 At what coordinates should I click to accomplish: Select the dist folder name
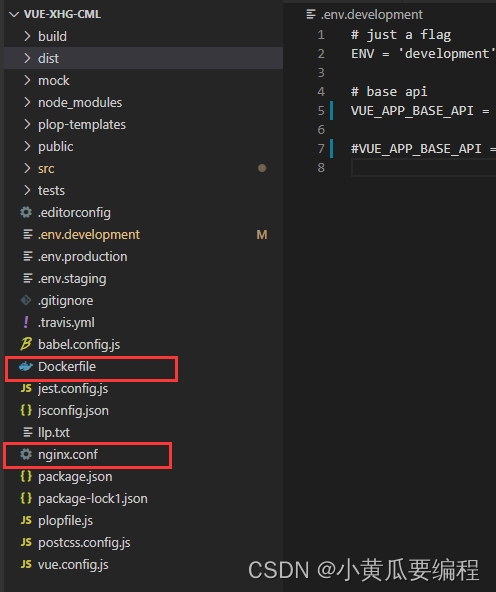coord(48,59)
